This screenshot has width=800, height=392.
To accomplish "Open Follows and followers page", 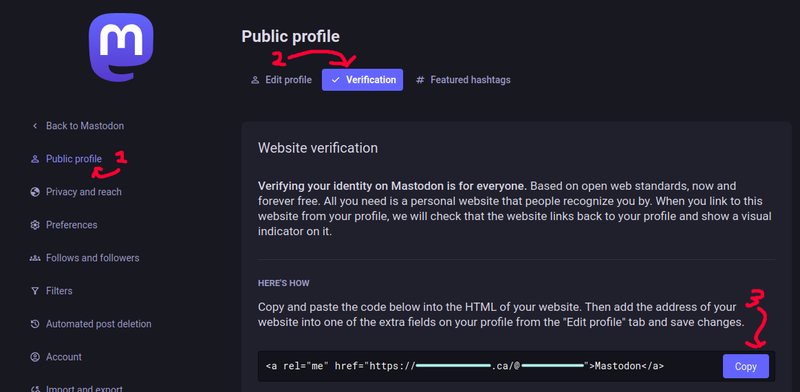I will point(92,258).
